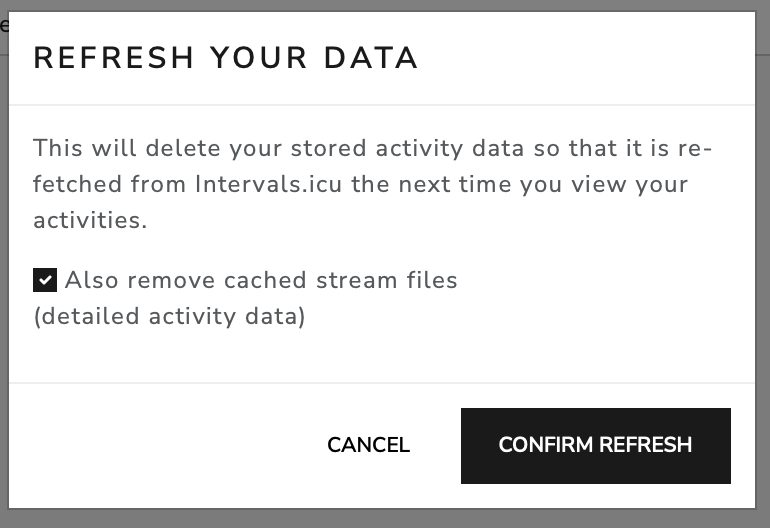Toggle via 'Also remove cached stream files' label
Viewport: 770px width, 528px height.
[261, 280]
